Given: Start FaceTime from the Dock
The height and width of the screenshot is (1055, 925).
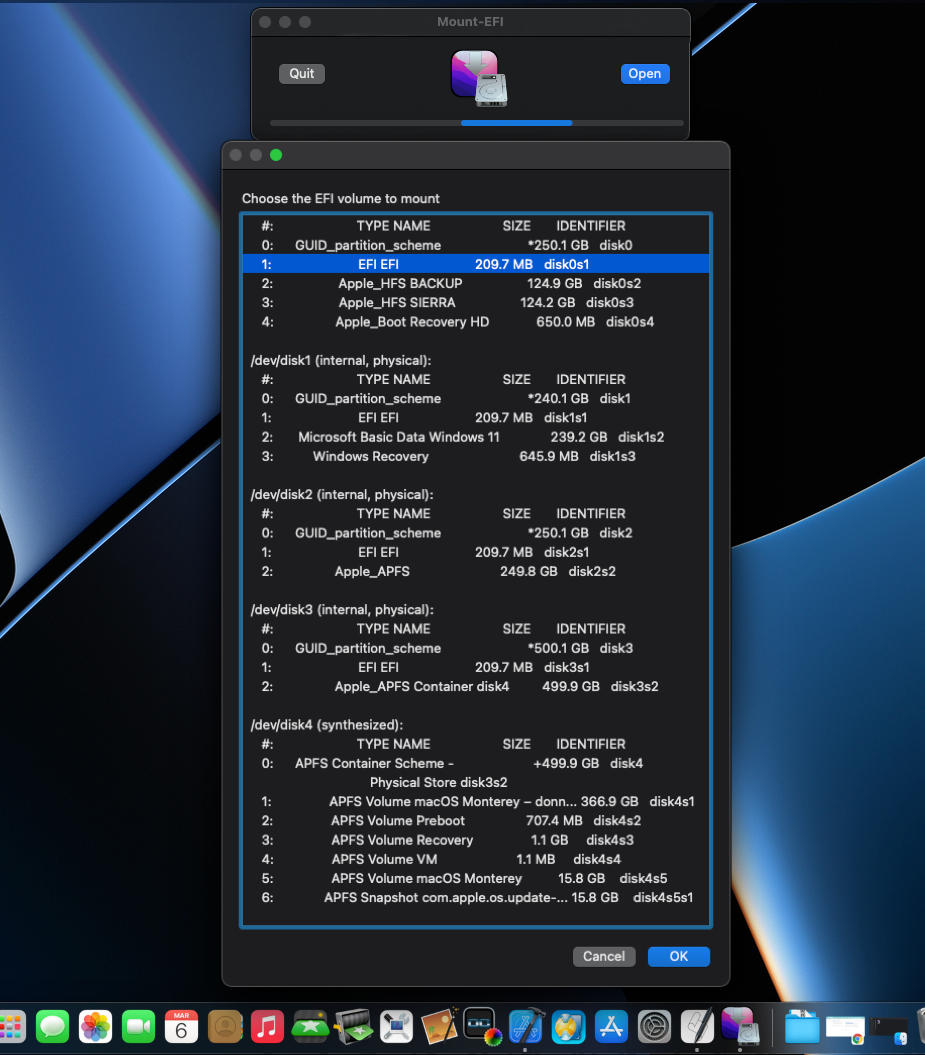Looking at the screenshot, I should (x=138, y=1026).
